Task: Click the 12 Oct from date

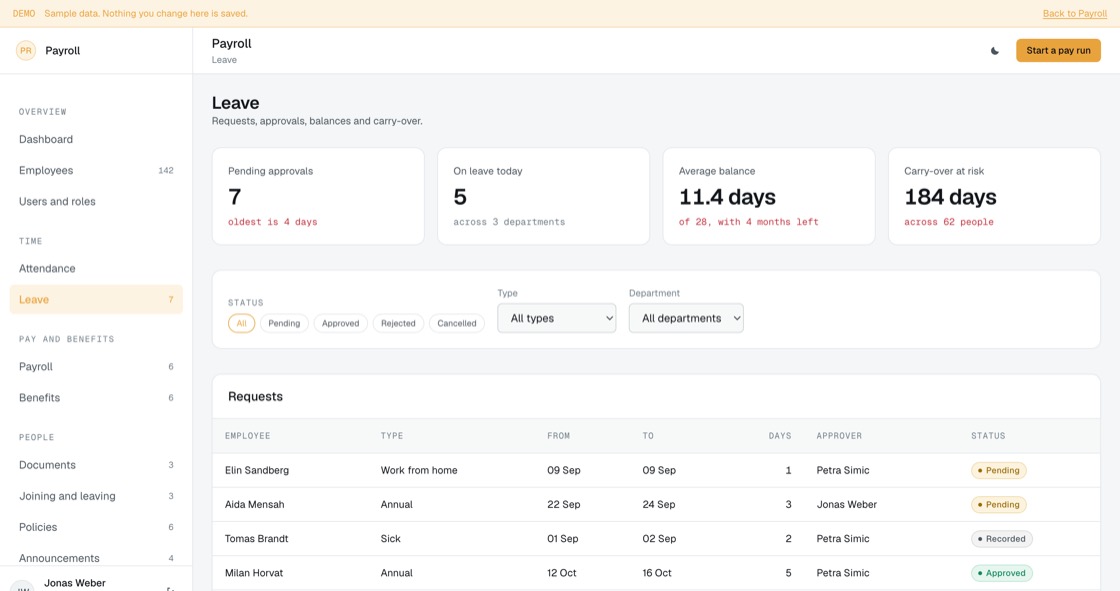Action: click(x=561, y=573)
